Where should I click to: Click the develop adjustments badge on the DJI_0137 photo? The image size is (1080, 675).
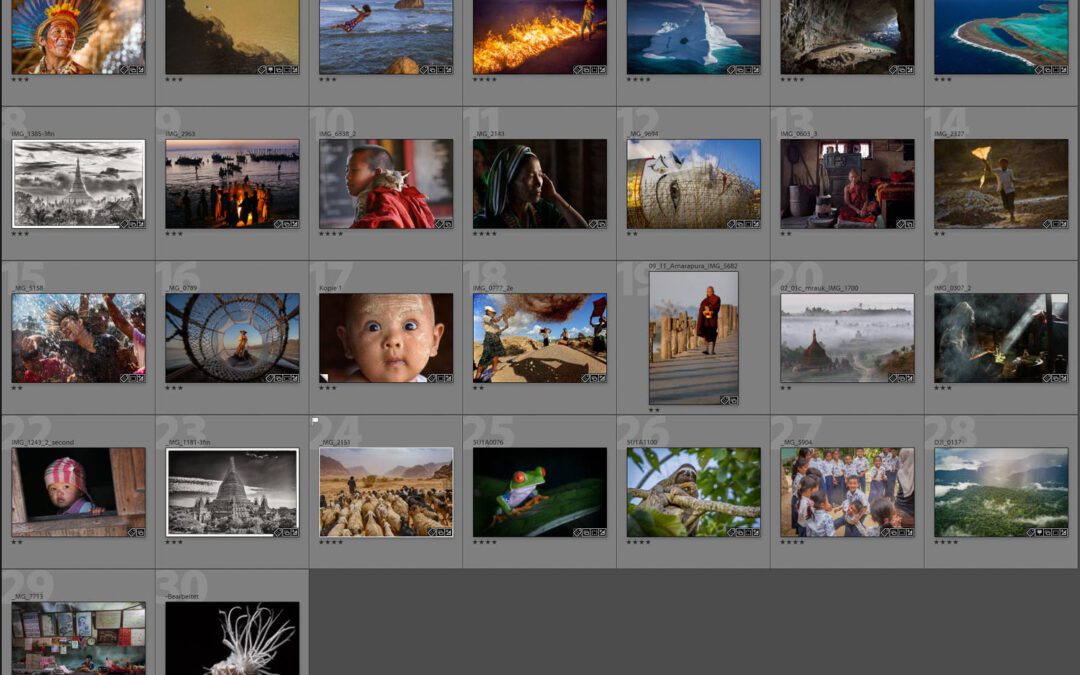coord(1063,532)
